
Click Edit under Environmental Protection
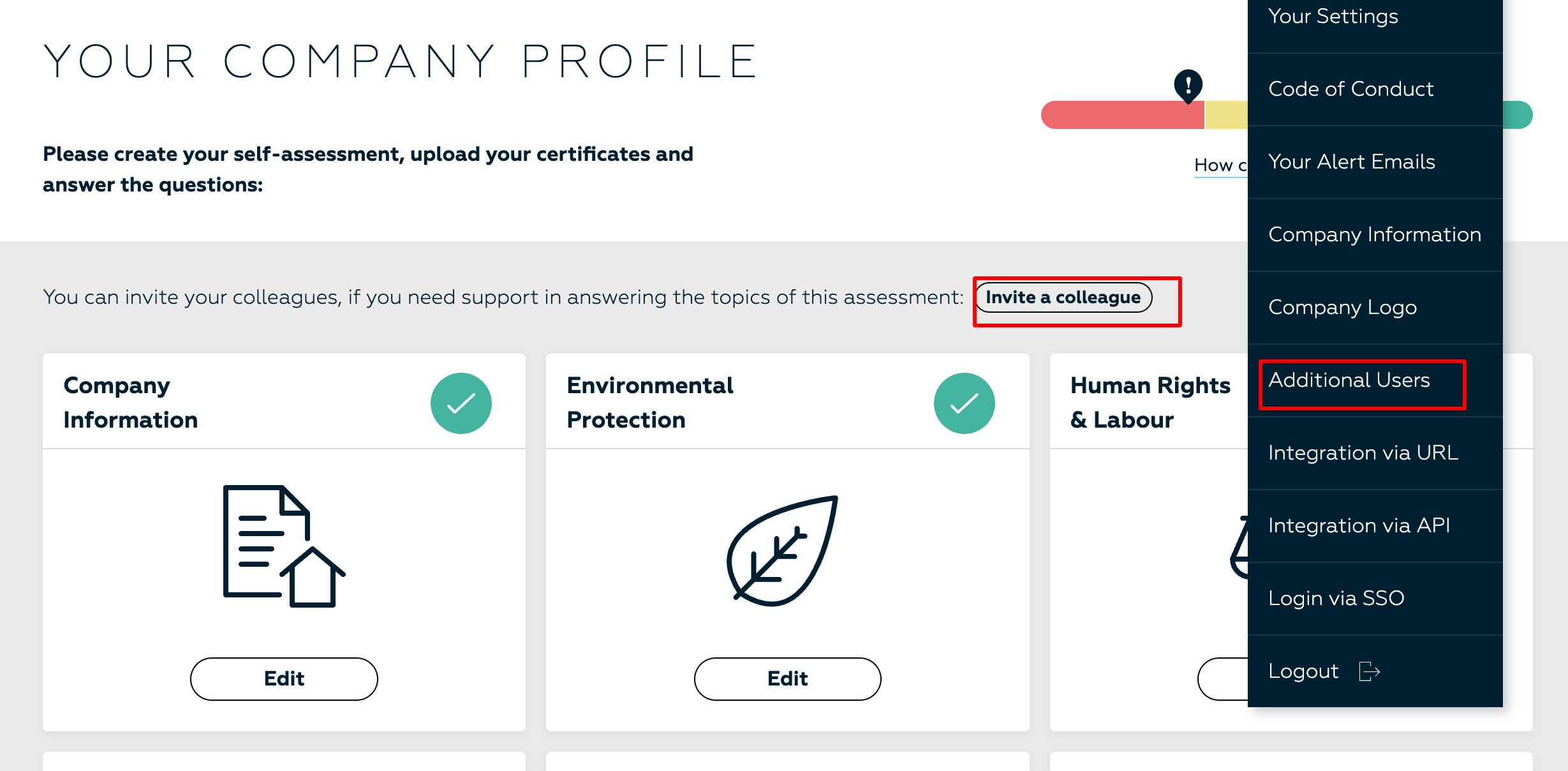[787, 678]
